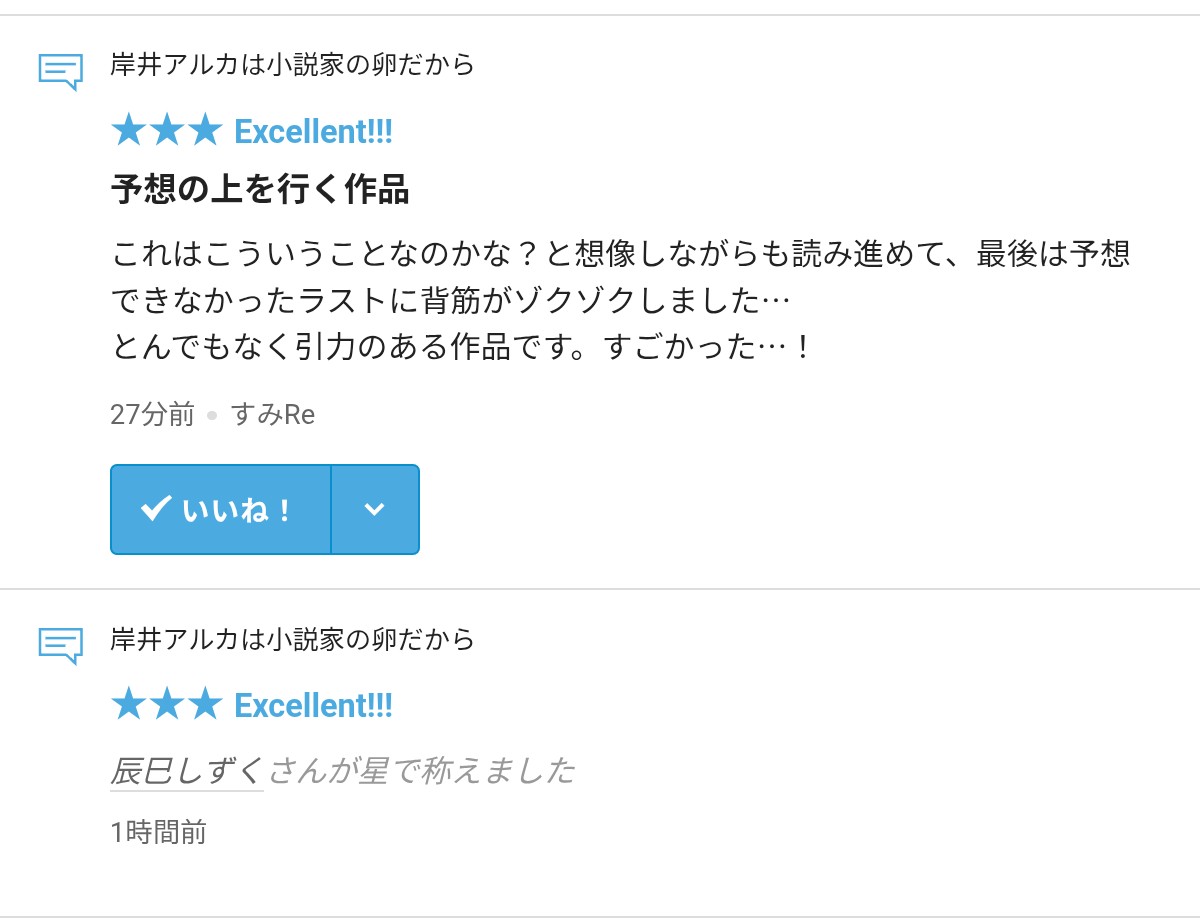Image resolution: width=1200 pixels, height=924 pixels.
Task: Click the last star in 辰巳しずく's rating
Action: pos(204,705)
